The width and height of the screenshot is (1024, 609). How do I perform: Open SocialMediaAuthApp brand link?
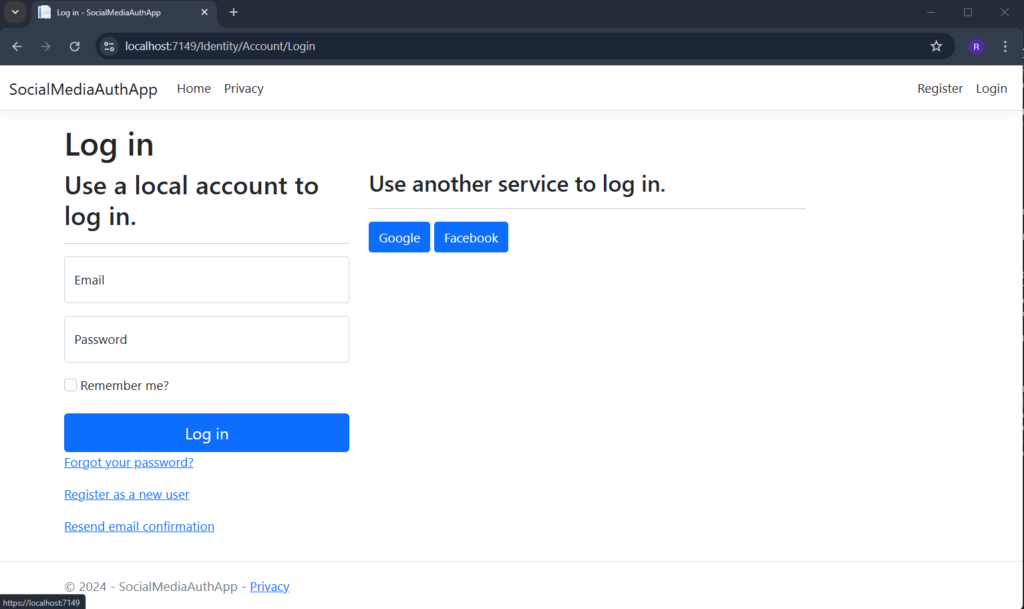pyautogui.click(x=83, y=89)
